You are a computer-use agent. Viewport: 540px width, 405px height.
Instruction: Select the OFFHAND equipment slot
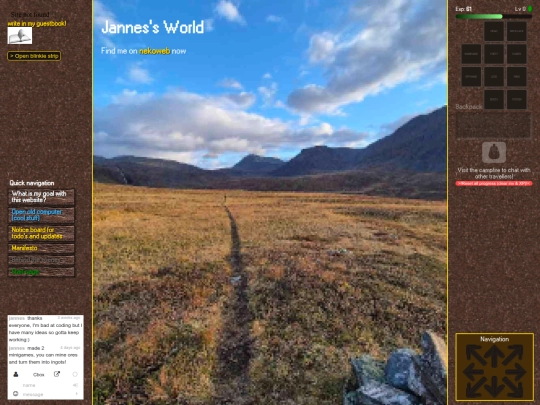coord(471,77)
